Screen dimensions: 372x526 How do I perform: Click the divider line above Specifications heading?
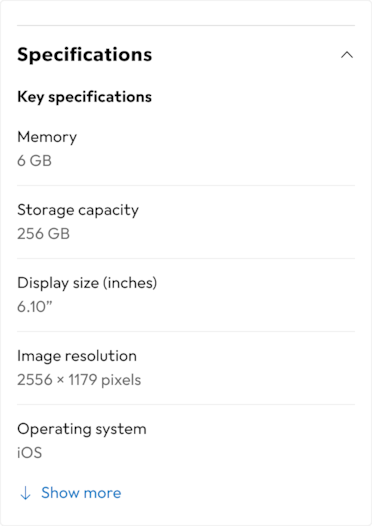tap(186, 25)
